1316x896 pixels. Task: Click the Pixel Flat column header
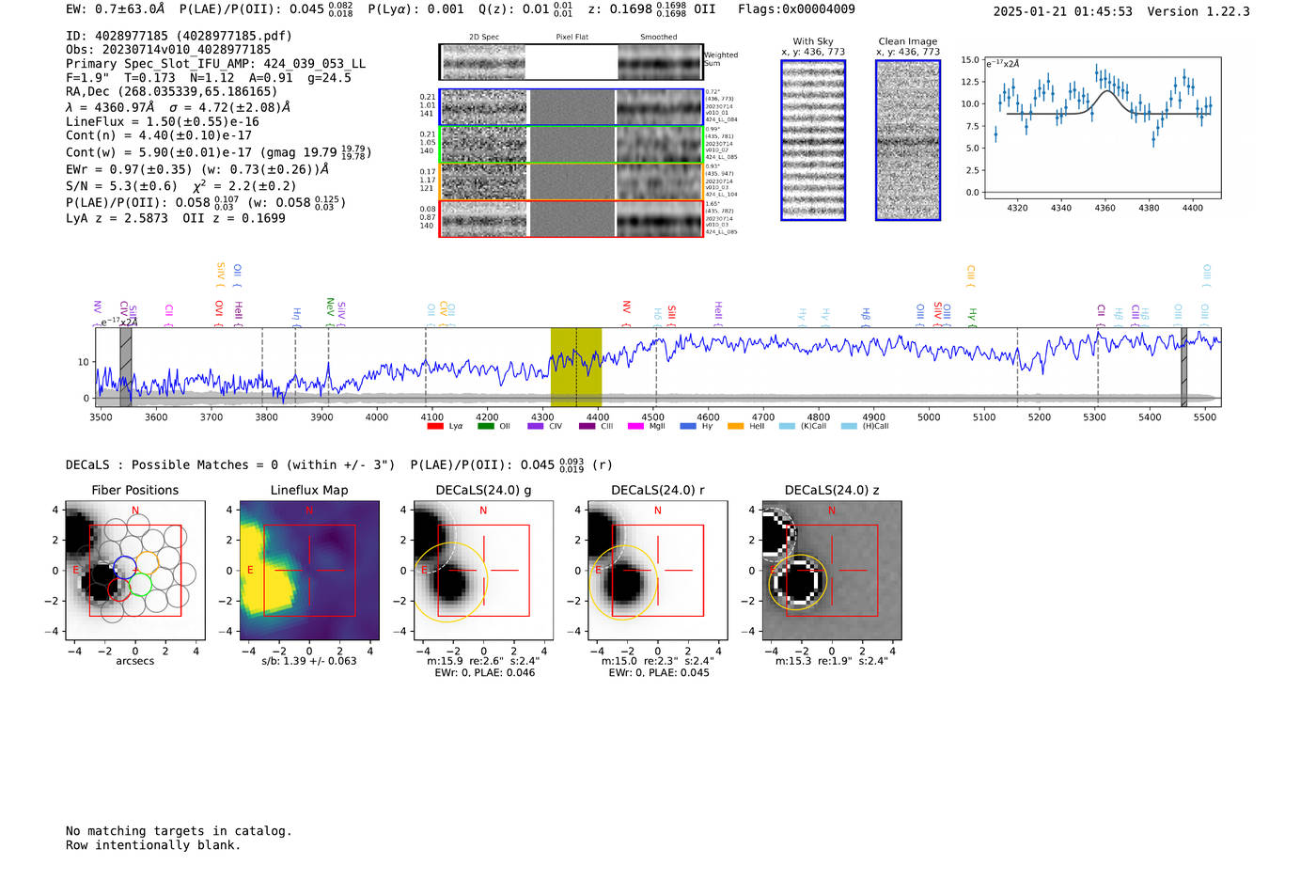click(572, 38)
